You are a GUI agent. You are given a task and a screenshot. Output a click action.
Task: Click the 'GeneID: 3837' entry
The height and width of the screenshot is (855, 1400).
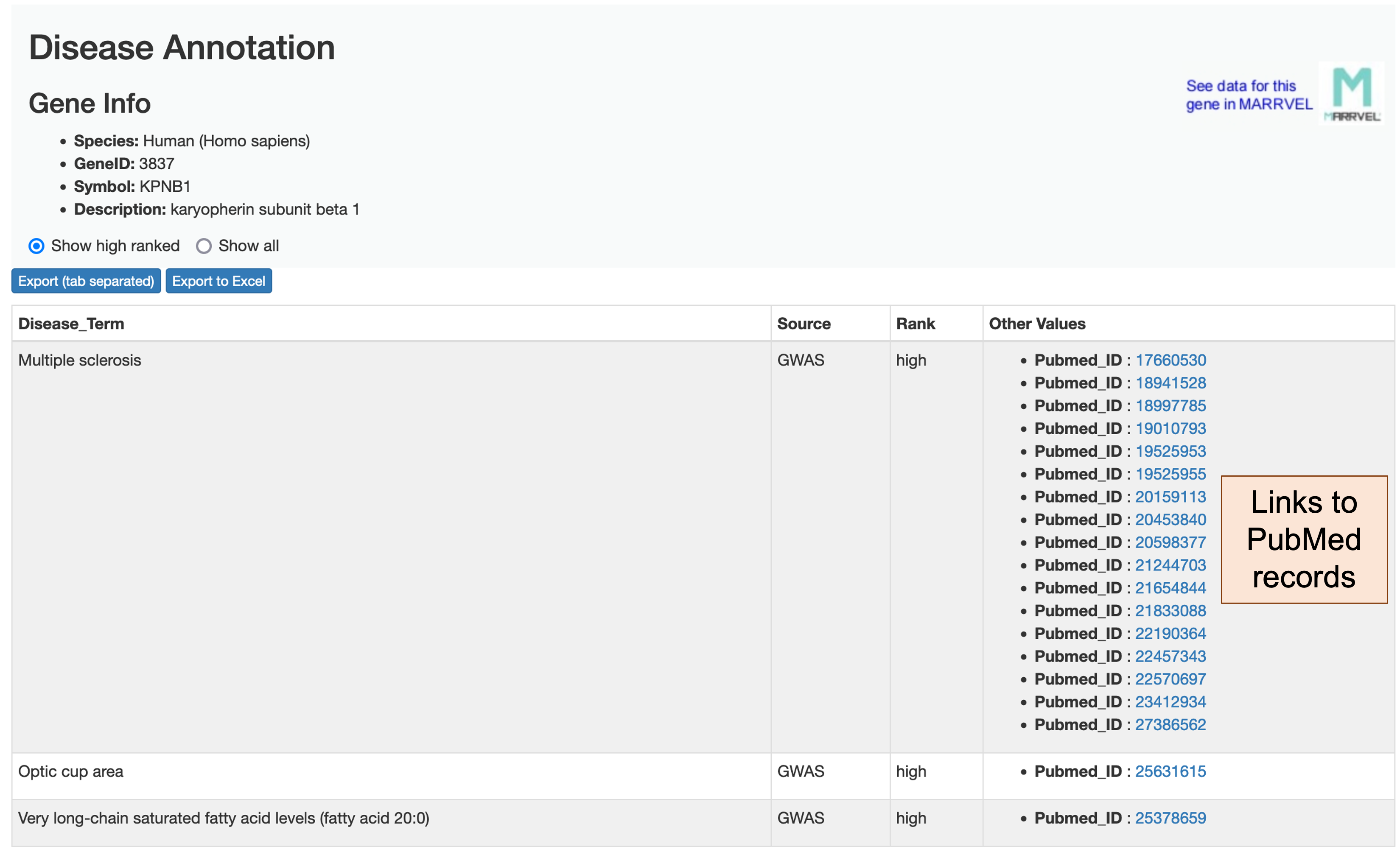pyautogui.click(x=124, y=164)
